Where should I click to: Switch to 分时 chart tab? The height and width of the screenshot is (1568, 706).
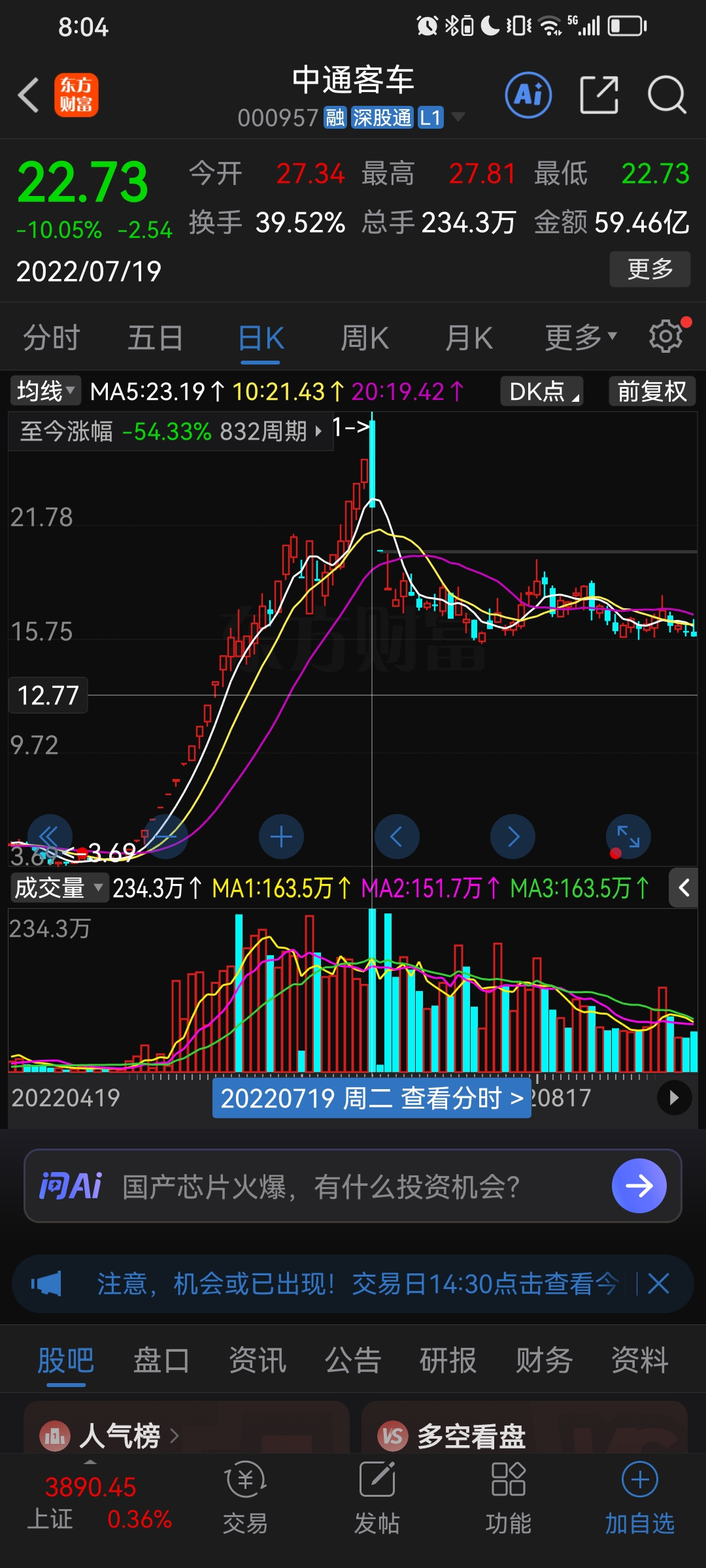(52, 338)
